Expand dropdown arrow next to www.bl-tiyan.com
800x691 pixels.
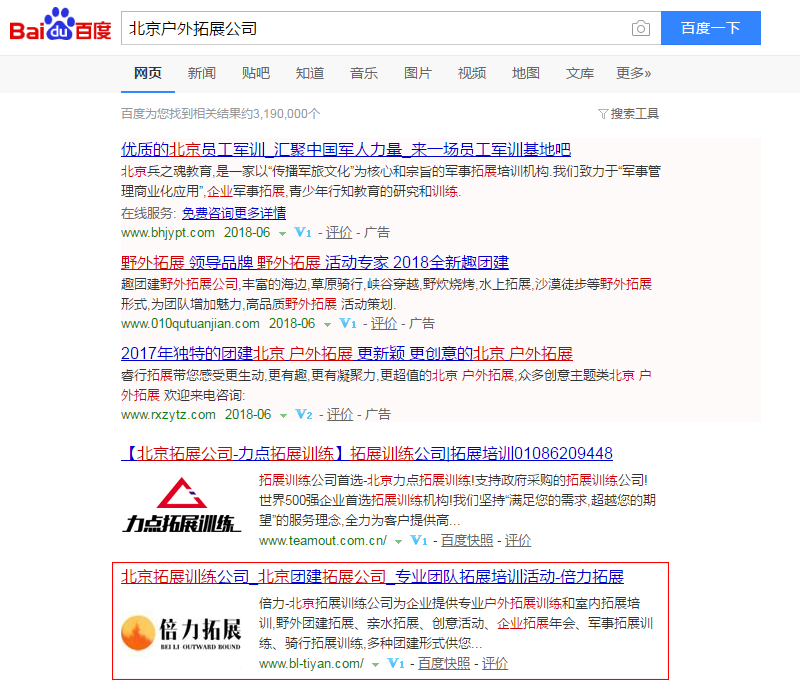[376, 664]
